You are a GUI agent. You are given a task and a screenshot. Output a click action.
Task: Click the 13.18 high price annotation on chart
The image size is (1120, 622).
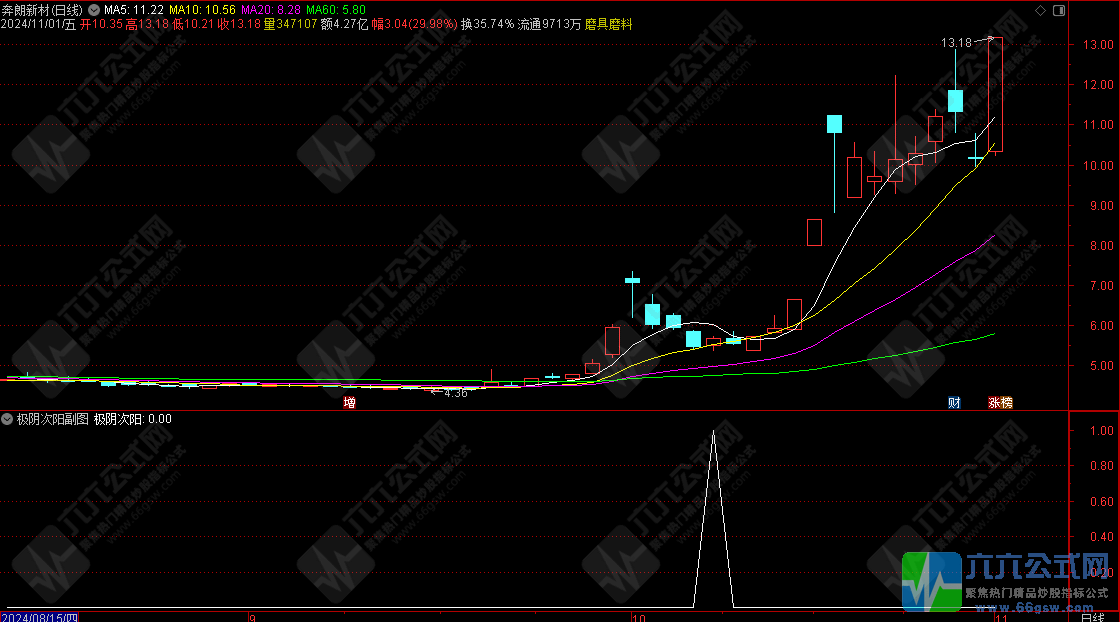pos(956,43)
